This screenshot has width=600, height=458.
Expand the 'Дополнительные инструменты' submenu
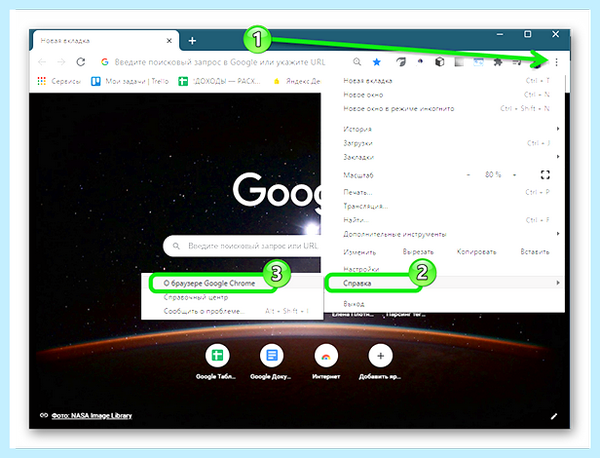pos(443,234)
